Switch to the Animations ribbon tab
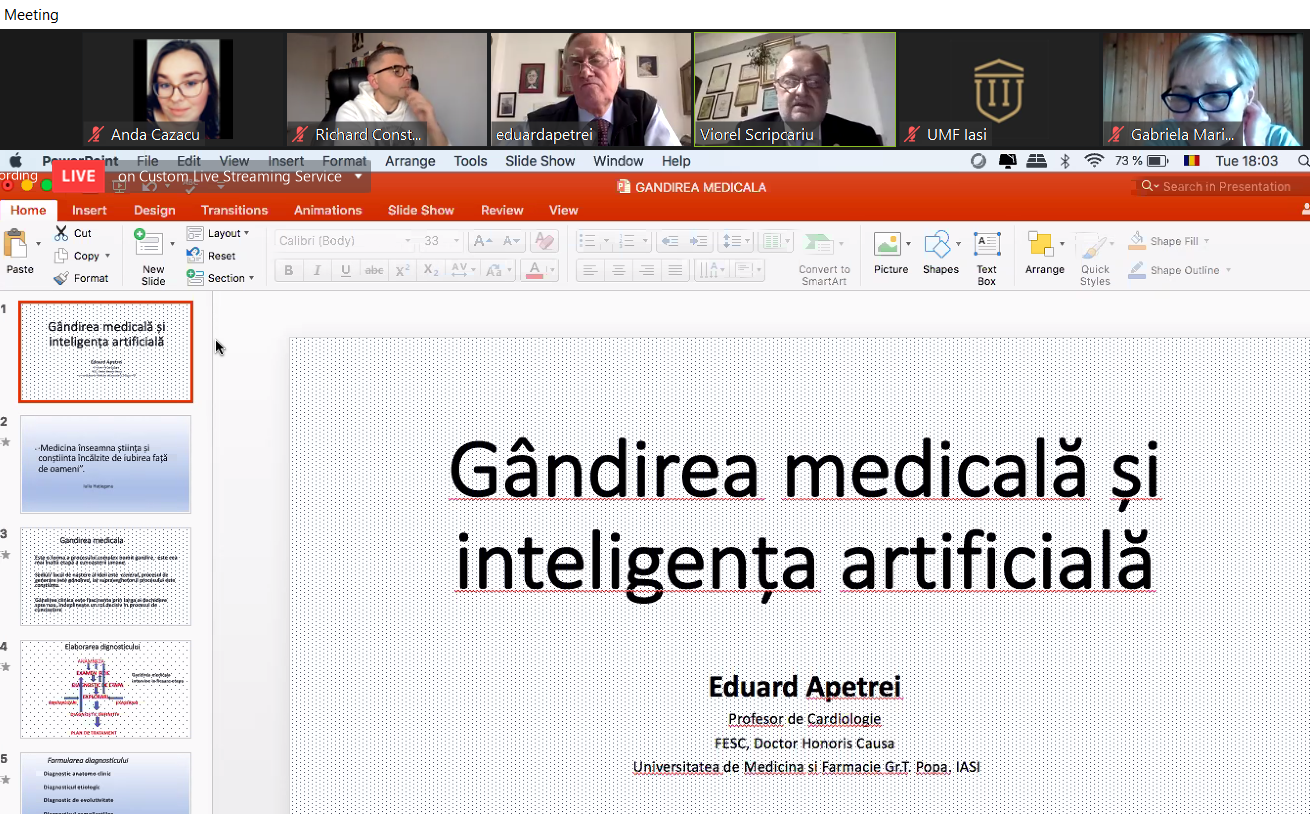The width and height of the screenshot is (1310, 814). click(x=328, y=210)
